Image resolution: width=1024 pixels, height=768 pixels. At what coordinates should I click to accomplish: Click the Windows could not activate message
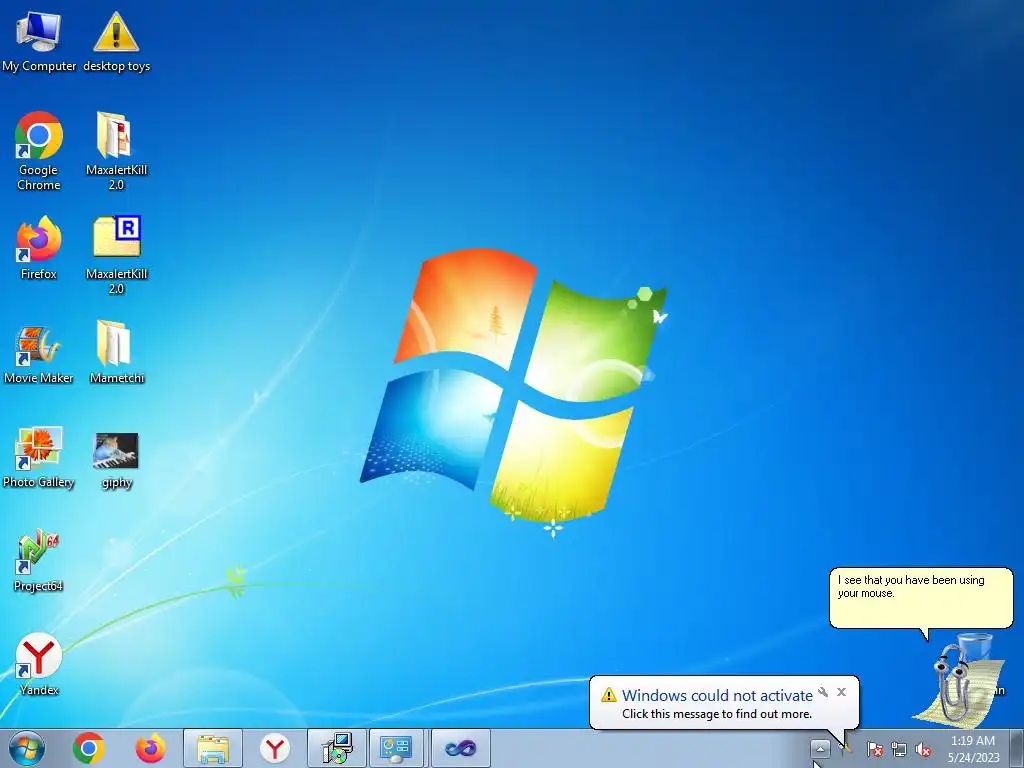click(717, 696)
